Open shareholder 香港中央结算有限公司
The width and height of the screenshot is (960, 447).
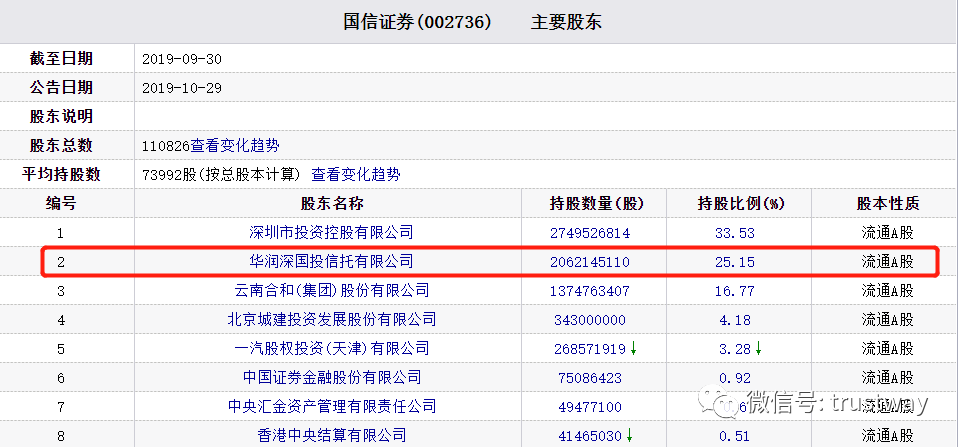point(331,435)
